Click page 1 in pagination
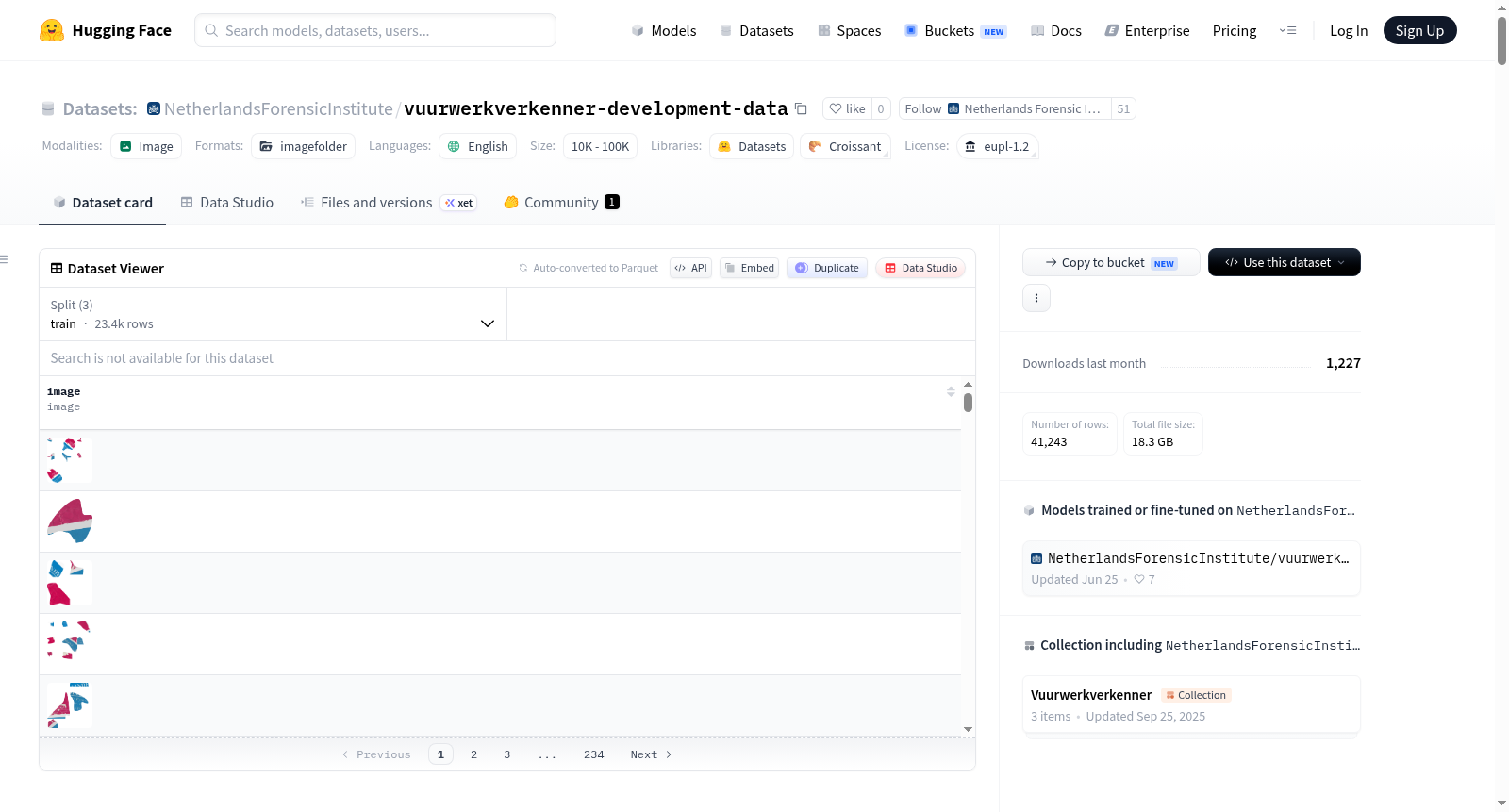Screen dimensions: 1509x812 pos(440,754)
